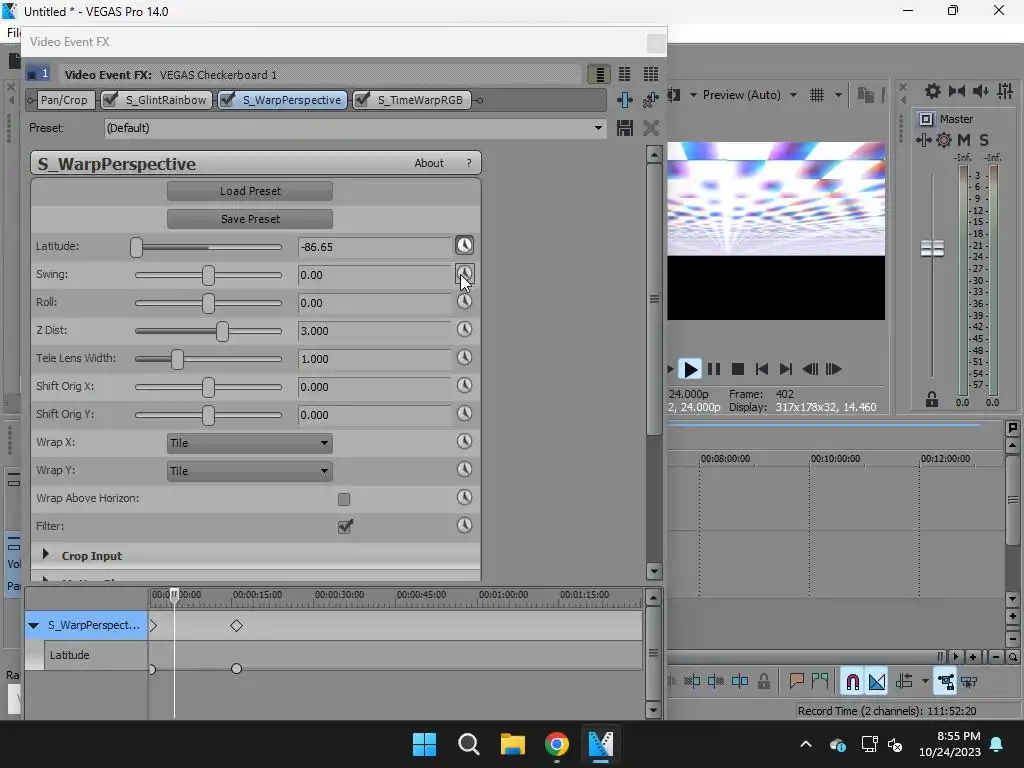Image resolution: width=1024 pixels, height=768 pixels.
Task: Select the second keyframe diamond on S_WarpPerspective track
Action: (x=236, y=626)
